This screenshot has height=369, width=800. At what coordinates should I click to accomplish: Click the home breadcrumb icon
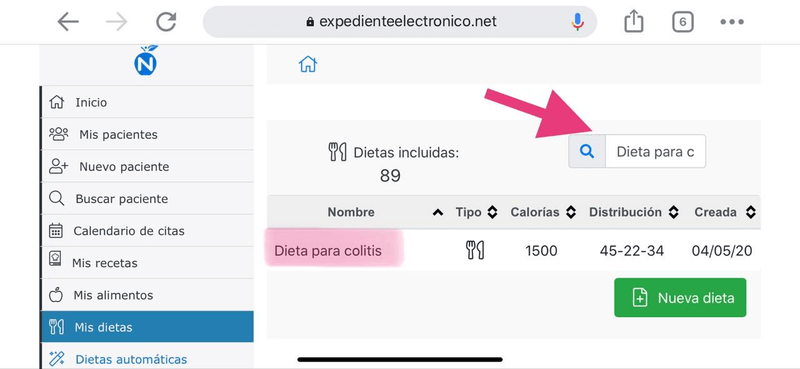[x=308, y=64]
